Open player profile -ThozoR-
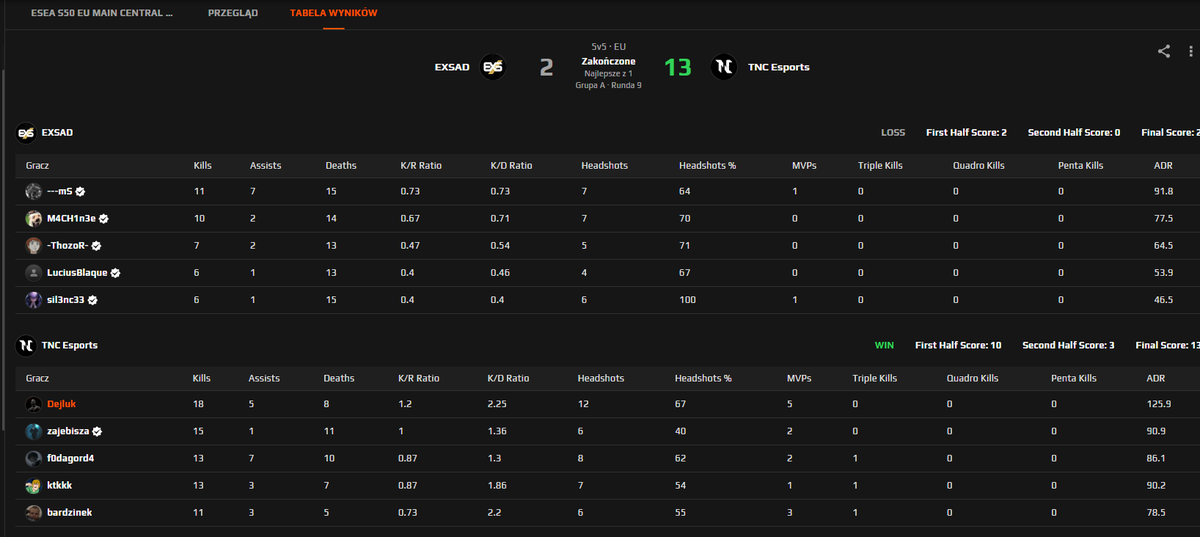This screenshot has width=1200, height=537. coord(68,245)
